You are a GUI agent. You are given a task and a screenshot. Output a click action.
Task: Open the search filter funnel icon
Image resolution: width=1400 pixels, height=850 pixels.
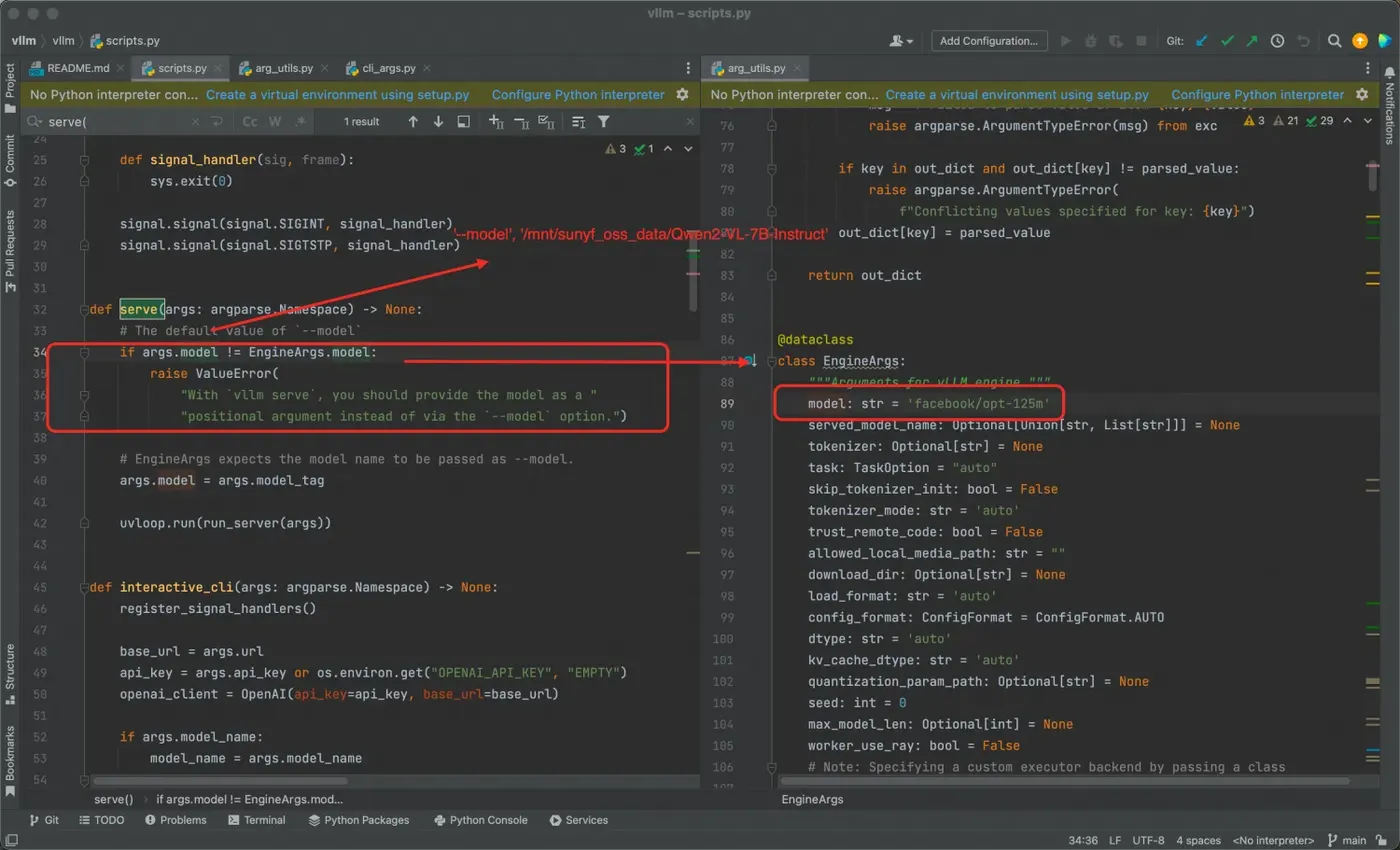click(x=604, y=121)
